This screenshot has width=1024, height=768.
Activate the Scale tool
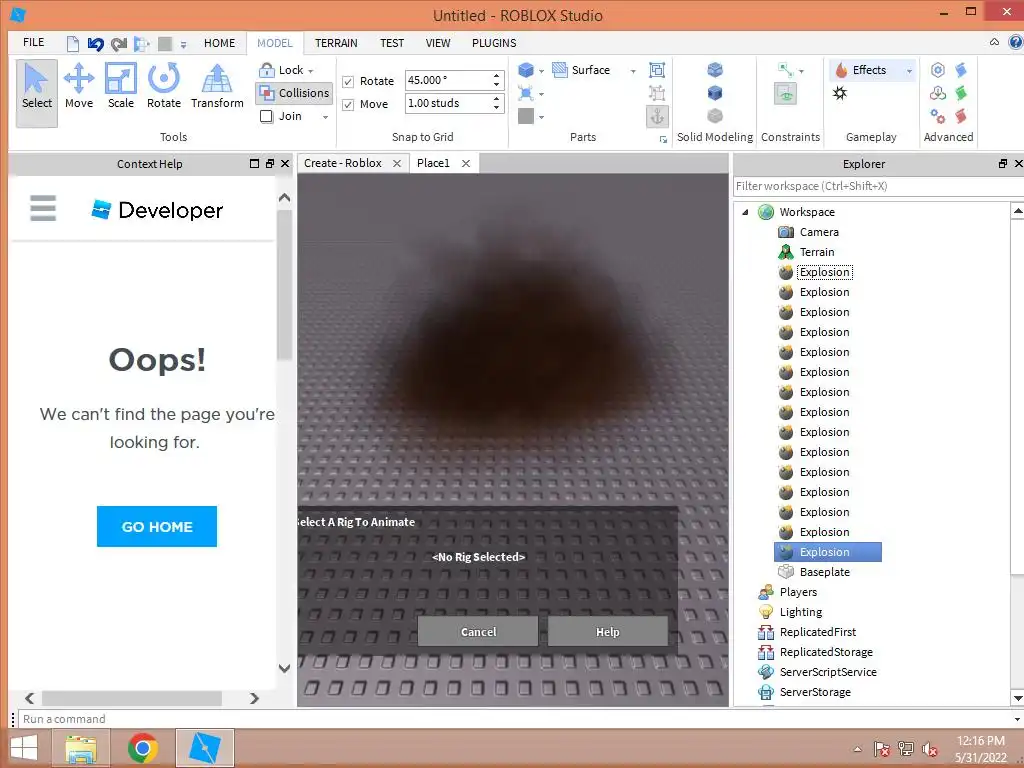pyautogui.click(x=121, y=86)
